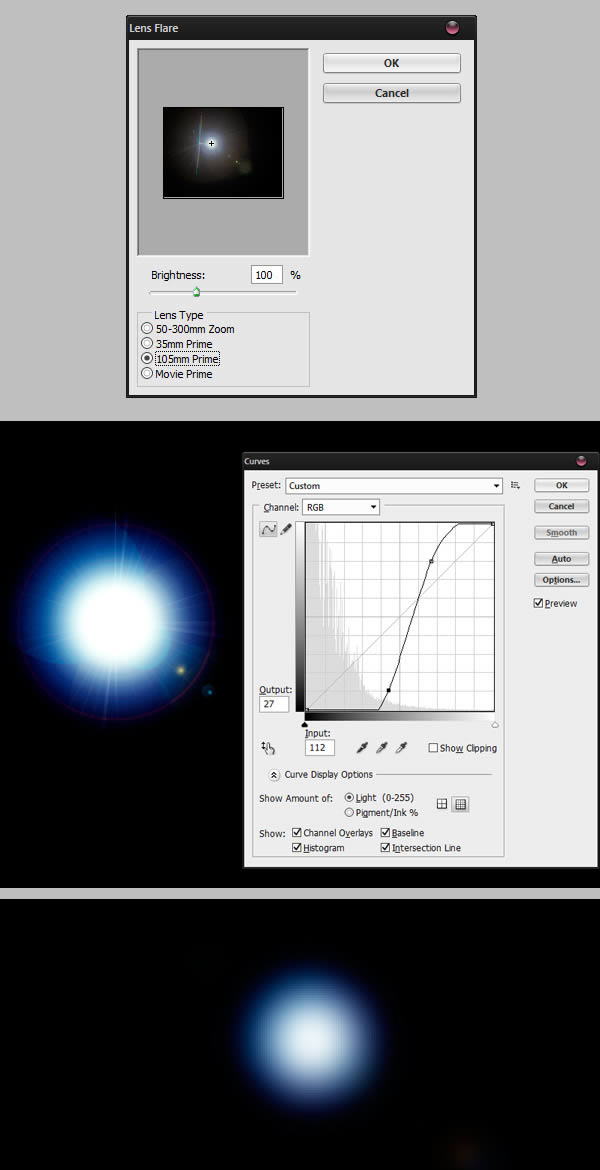Close the Lens Flare dialog
The image size is (600, 1170).
452,28
